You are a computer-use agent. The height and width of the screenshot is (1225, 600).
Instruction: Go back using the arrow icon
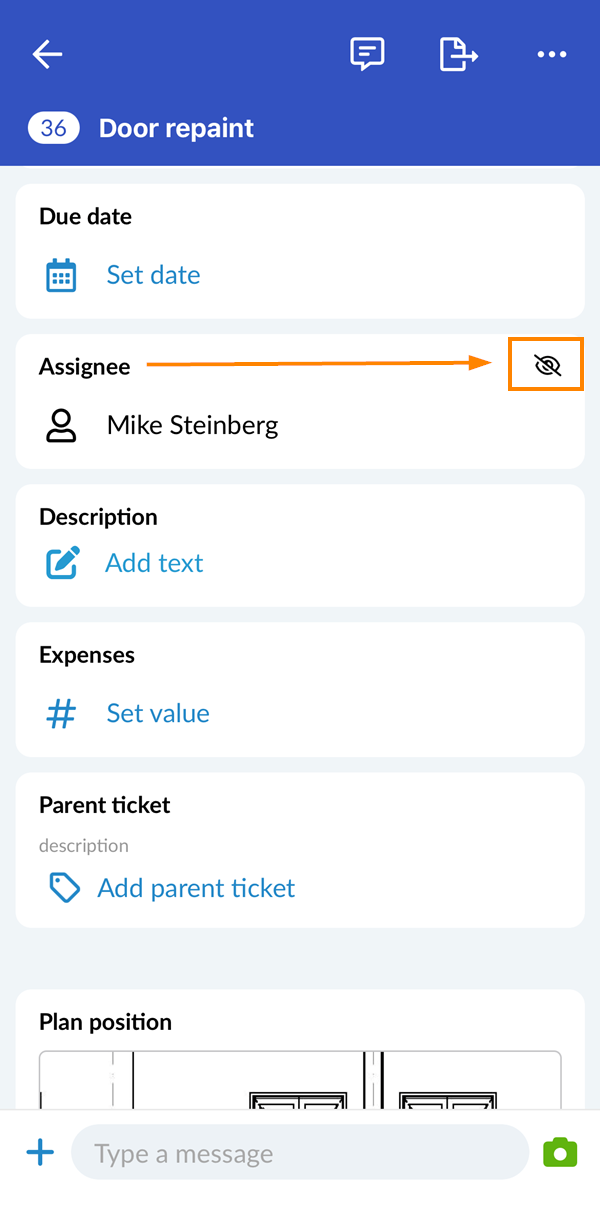47,54
